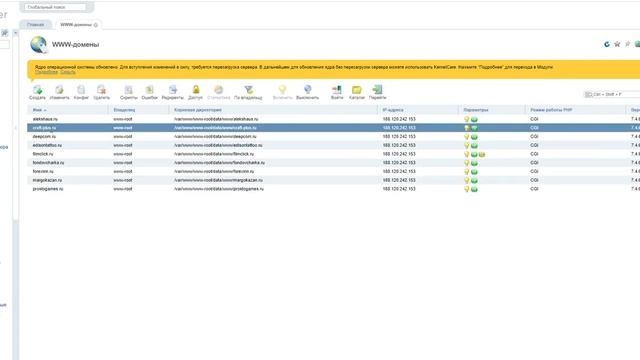Select the edisontattoo.ru domain row

[x=333, y=145]
